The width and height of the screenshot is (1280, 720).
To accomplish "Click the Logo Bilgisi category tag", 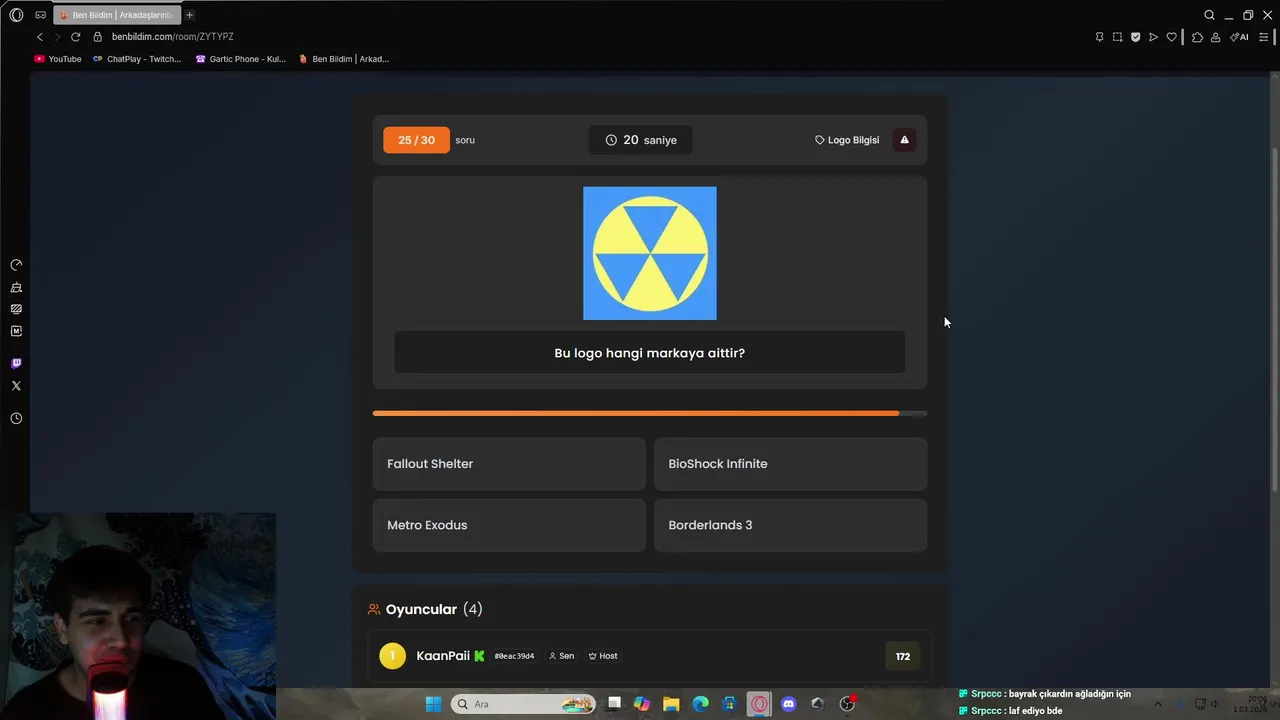I will pos(847,140).
